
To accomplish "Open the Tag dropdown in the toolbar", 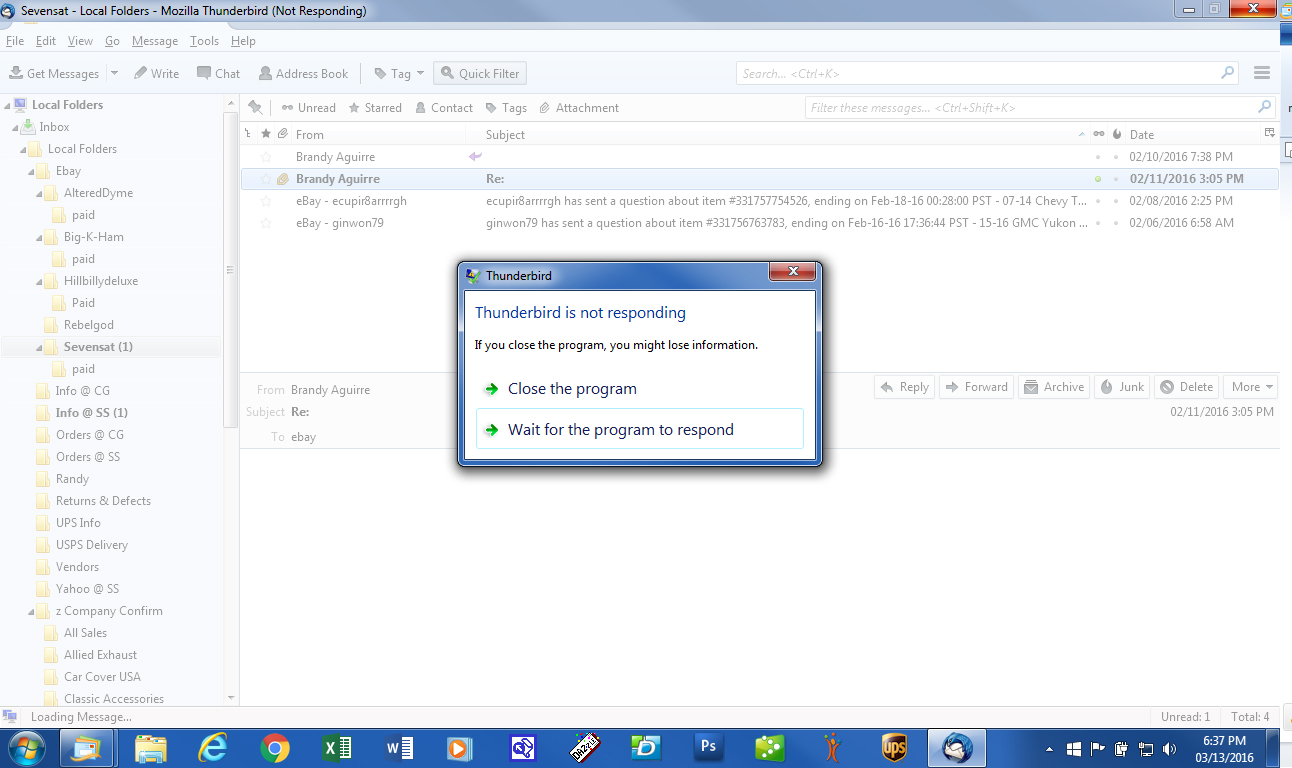I will [401, 73].
